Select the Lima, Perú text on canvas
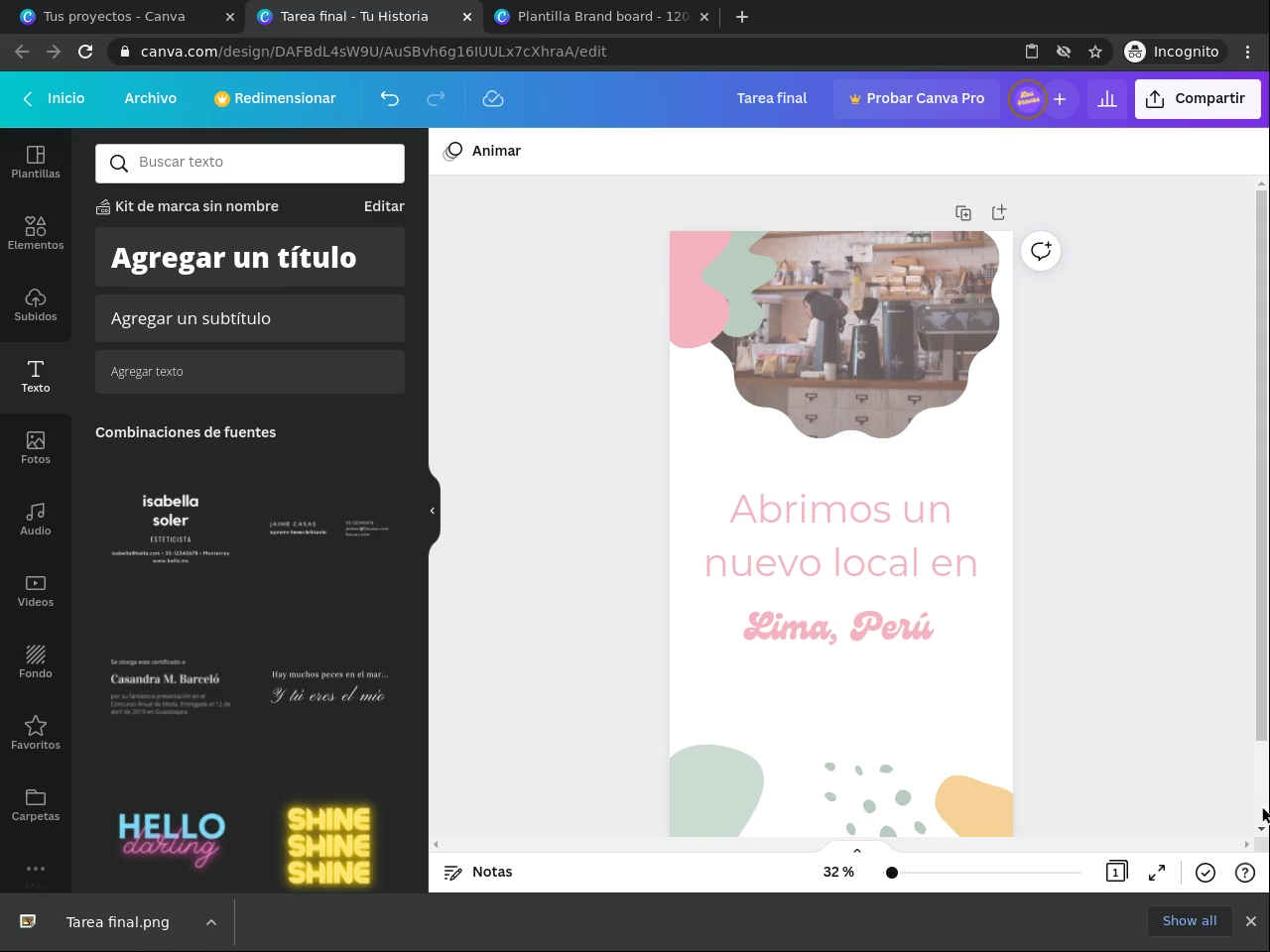The image size is (1270, 952). click(x=839, y=627)
